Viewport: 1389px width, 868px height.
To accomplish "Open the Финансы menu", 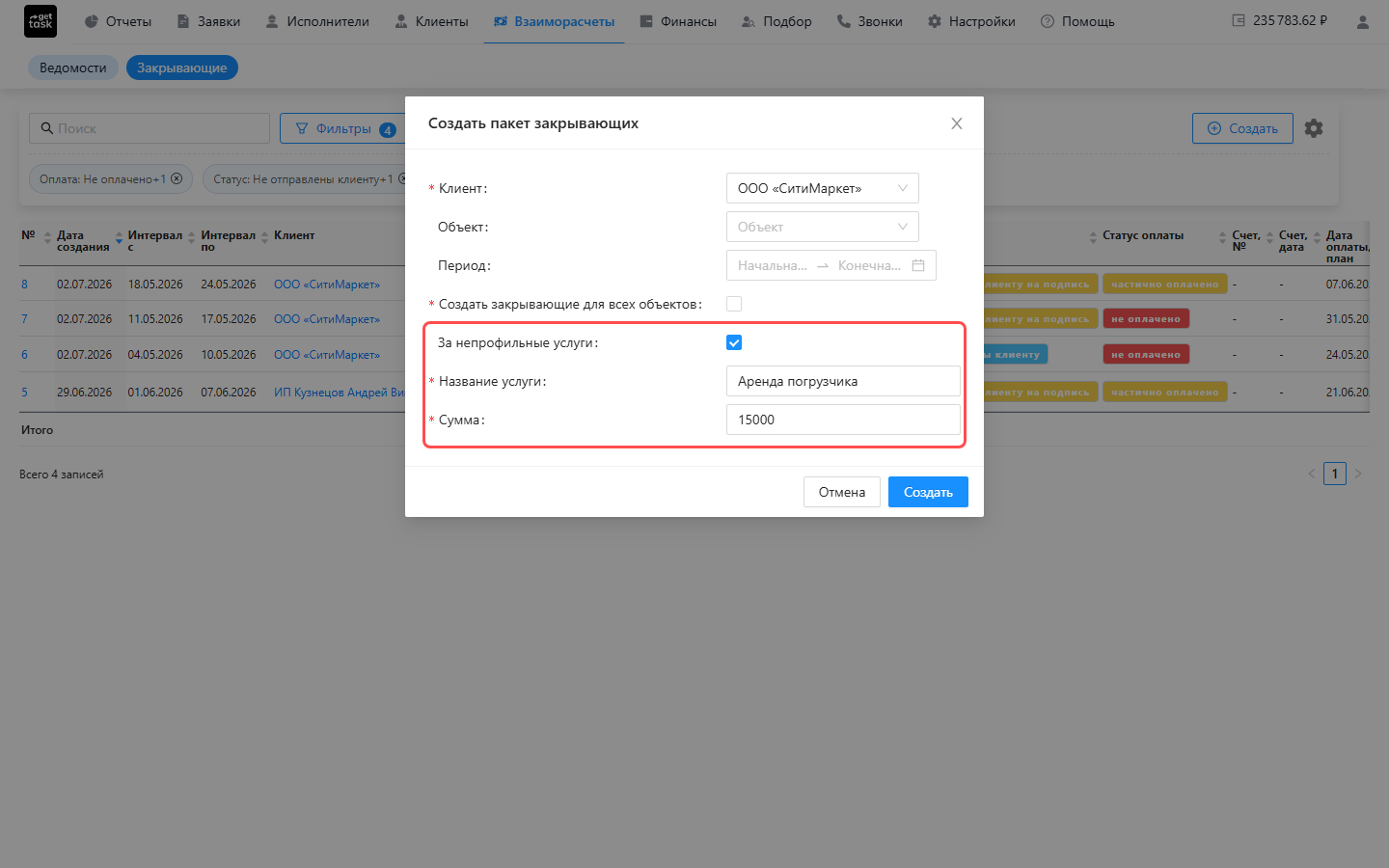I will point(678,21).
